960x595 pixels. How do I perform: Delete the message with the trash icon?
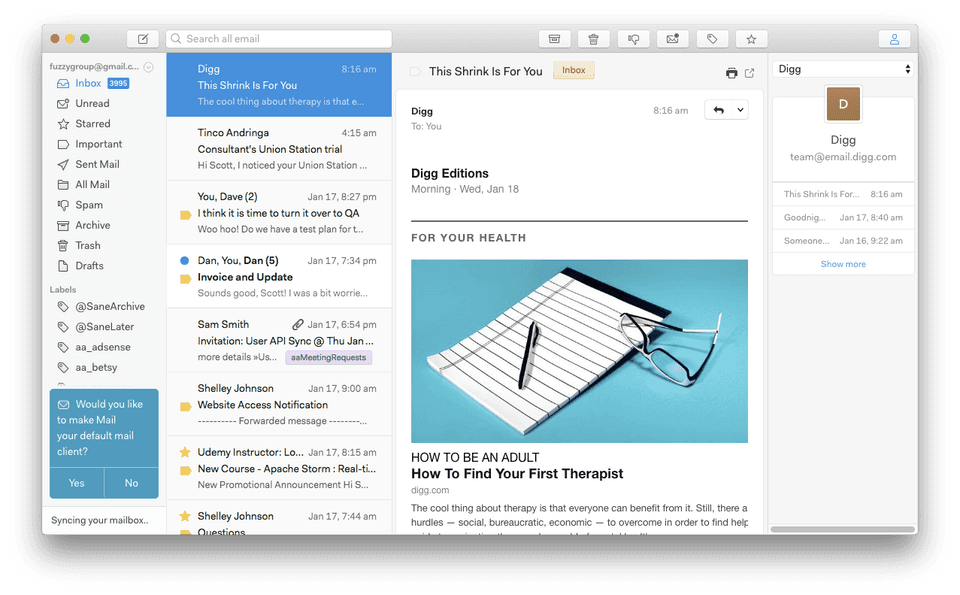[593, 38]
